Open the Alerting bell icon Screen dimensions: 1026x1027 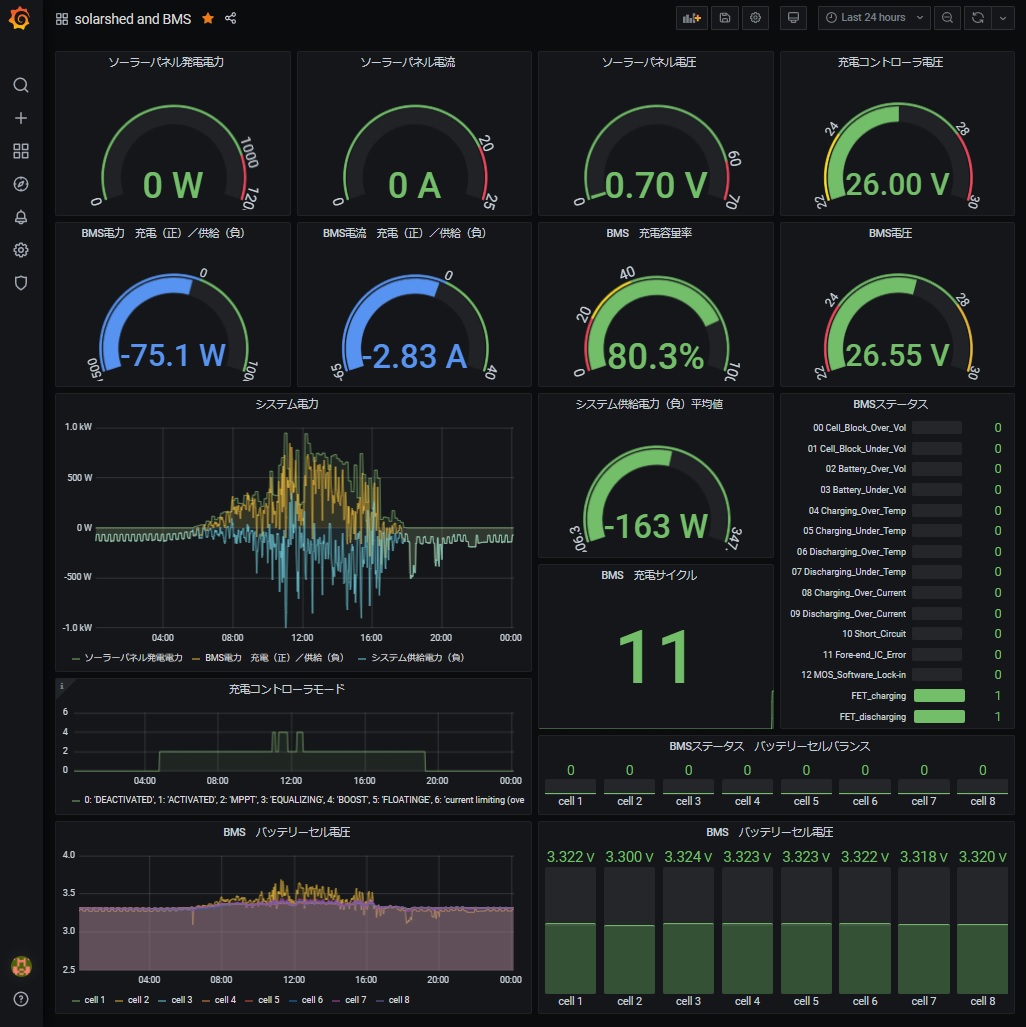21,217
